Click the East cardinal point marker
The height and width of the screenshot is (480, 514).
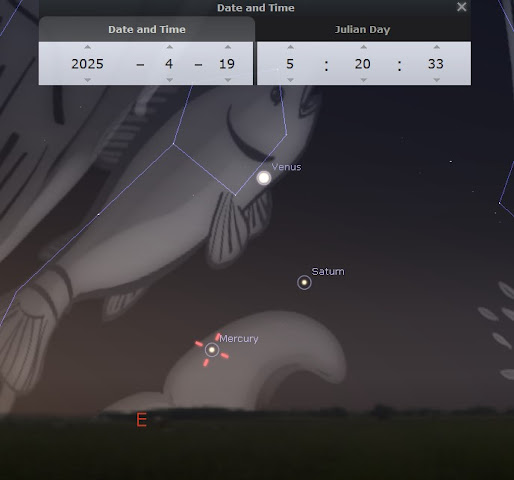click(x=142, y=420)
